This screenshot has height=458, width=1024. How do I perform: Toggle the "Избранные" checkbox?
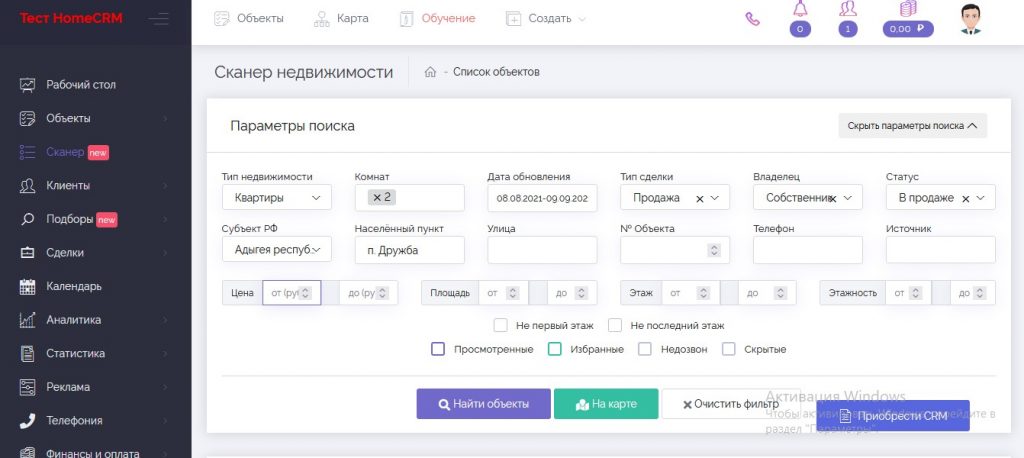555,349
